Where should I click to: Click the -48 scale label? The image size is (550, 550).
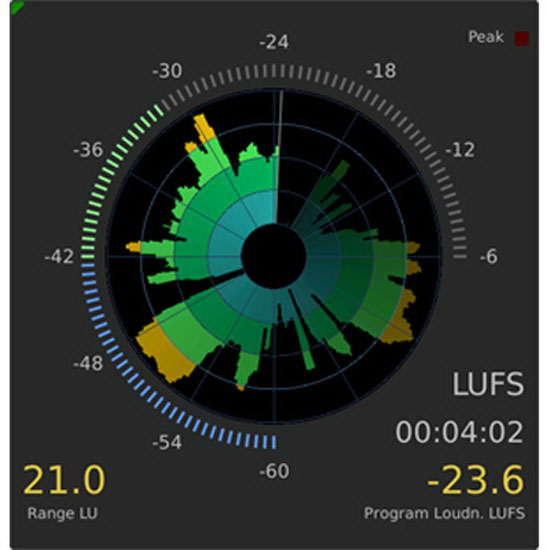click(88, 363)
